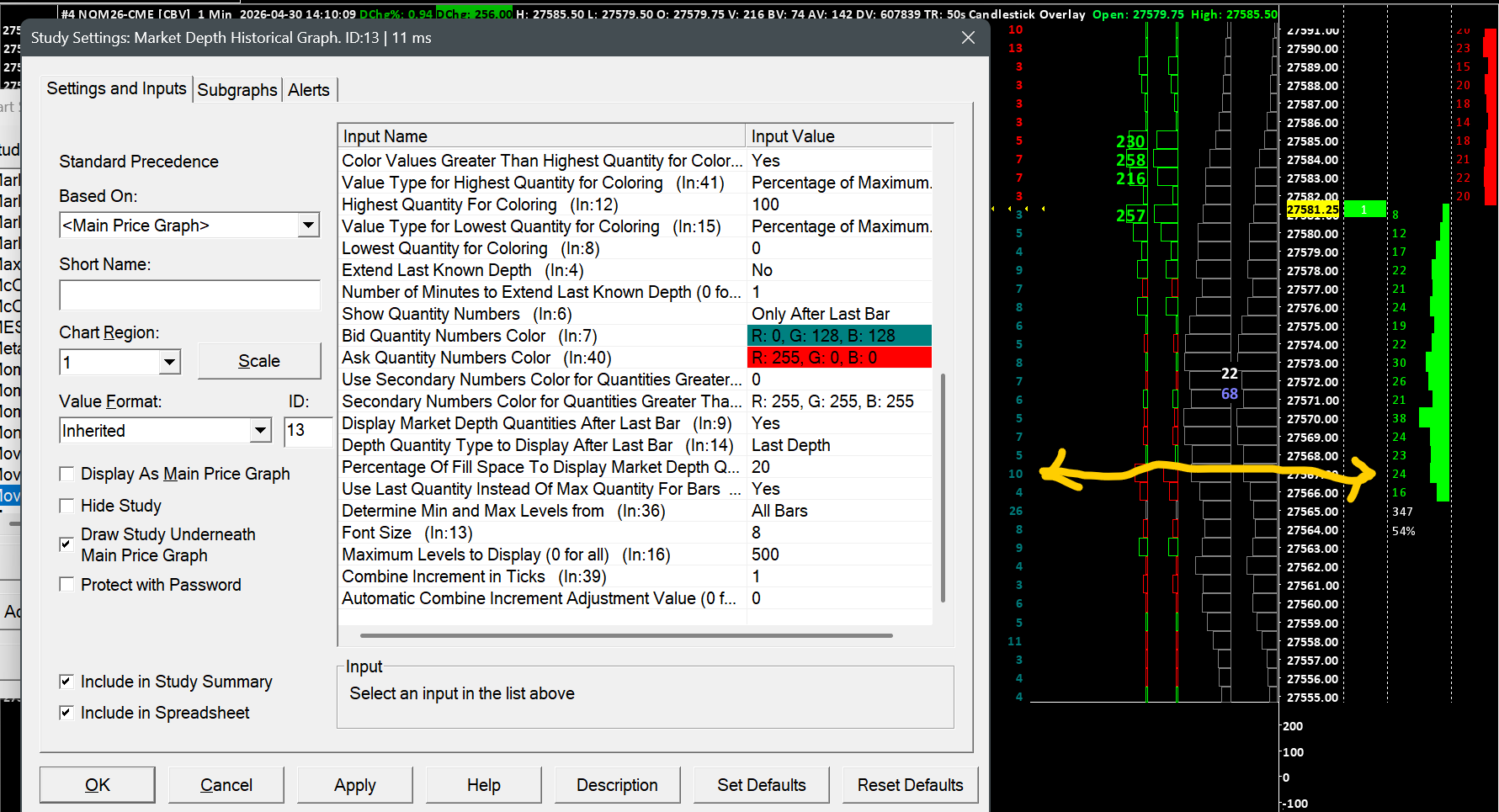
Task: Click the study ID field
Action: pos(307,431)
